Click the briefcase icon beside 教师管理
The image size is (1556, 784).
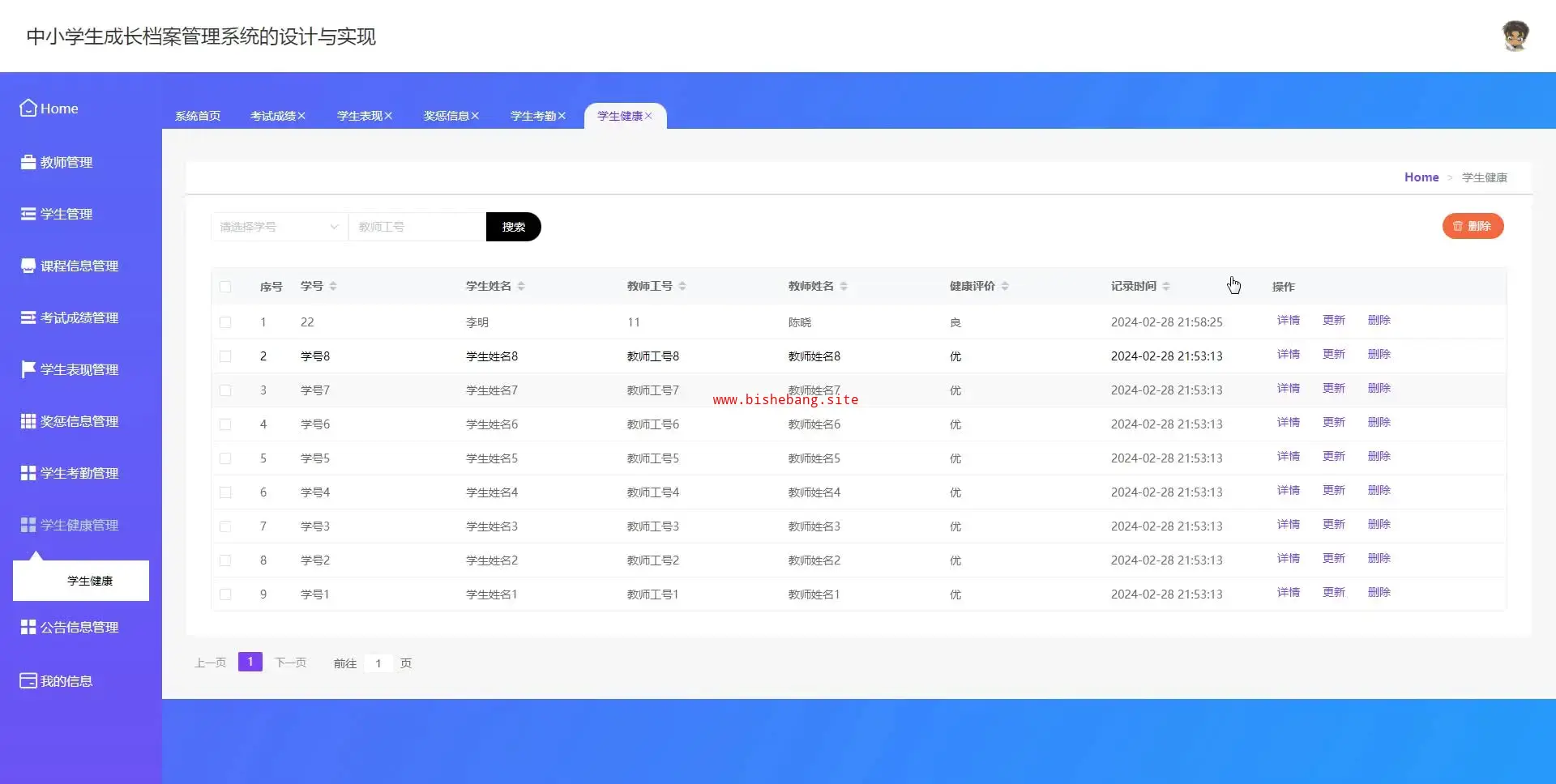[28, 162]
